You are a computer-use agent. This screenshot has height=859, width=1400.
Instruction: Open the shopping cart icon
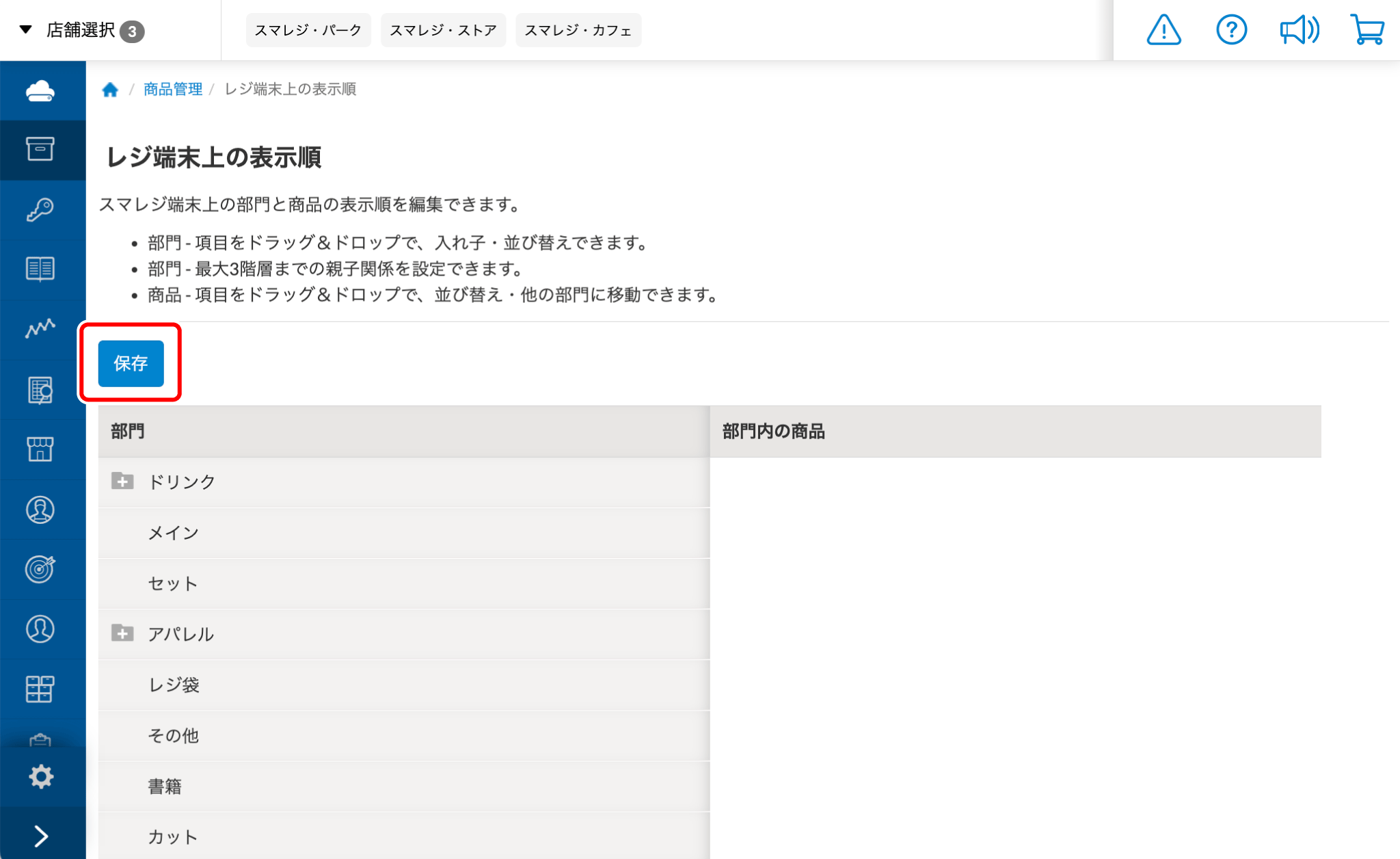1367,30
